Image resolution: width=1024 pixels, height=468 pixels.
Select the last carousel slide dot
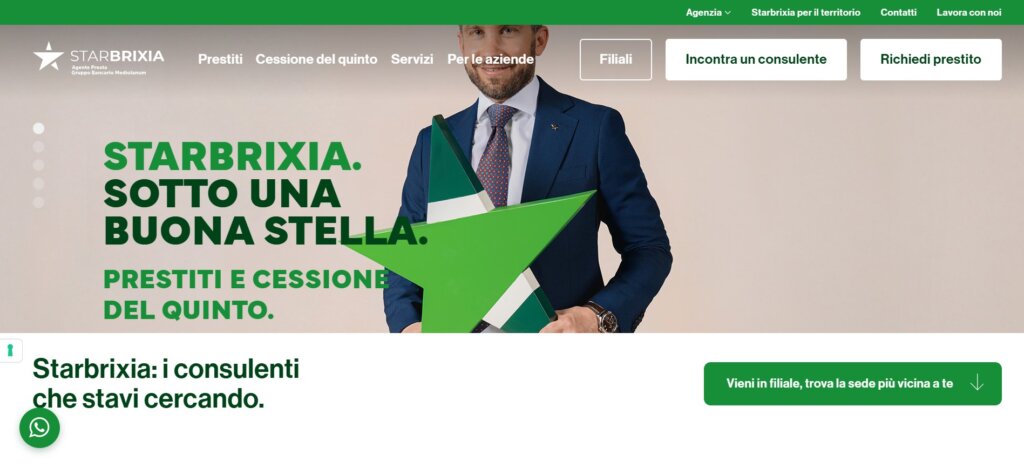pyautogui.click(x=39, y=202)
